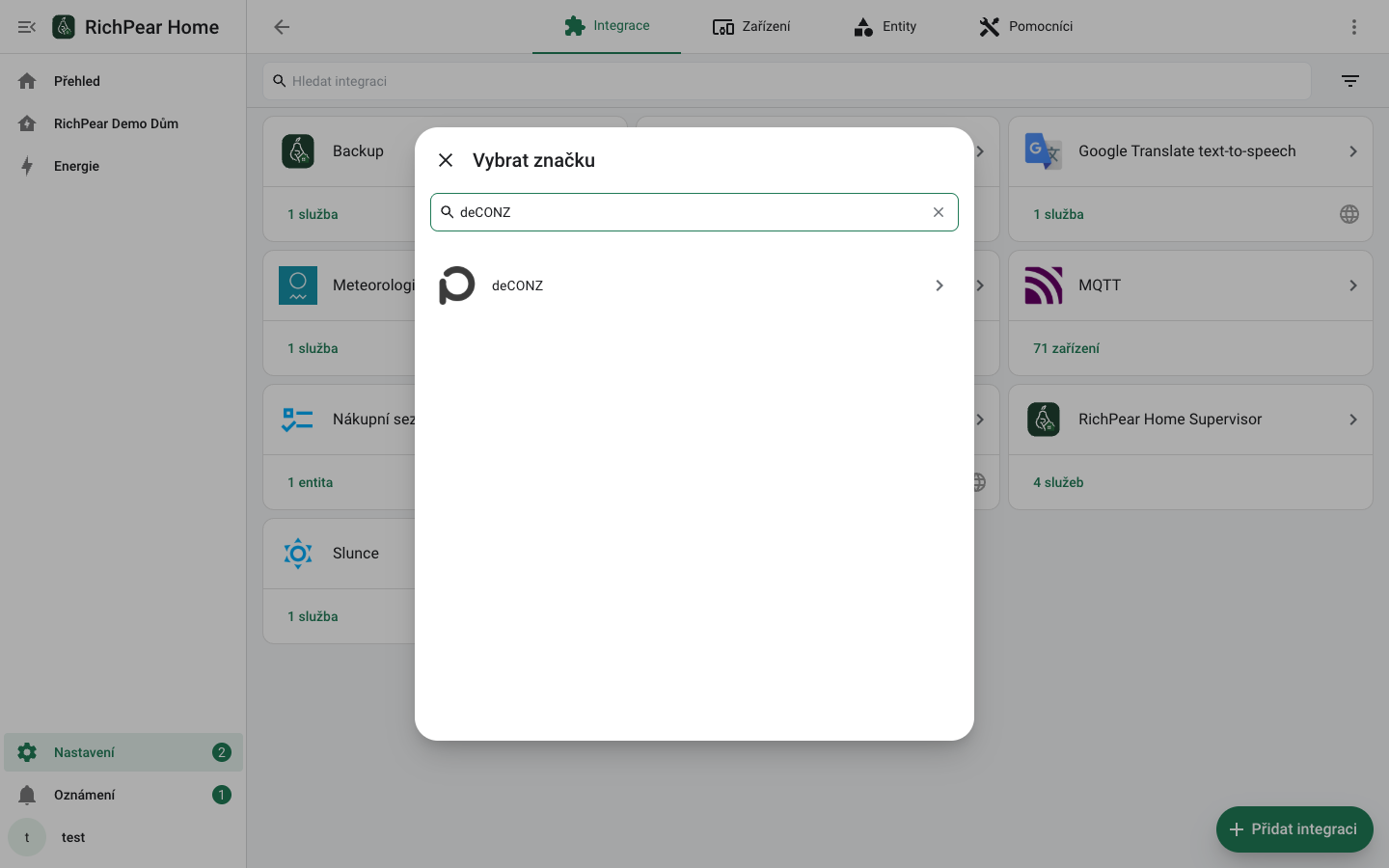Expand the Google Translate text-to-speech card
Screen dimensions: 1389x868
click(x=1353, y=151)
